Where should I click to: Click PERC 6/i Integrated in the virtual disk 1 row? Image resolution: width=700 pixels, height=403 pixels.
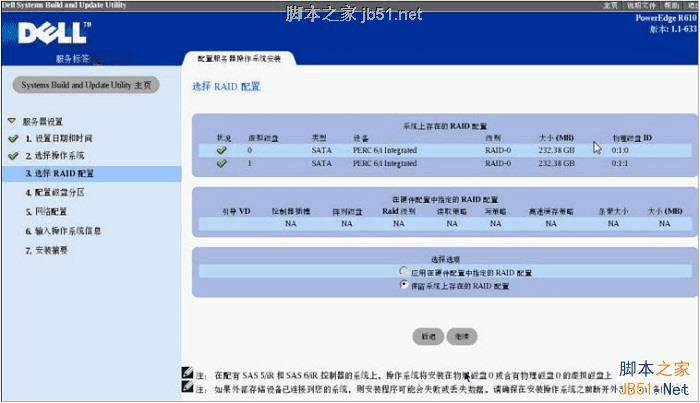click(x=385, y=163)
